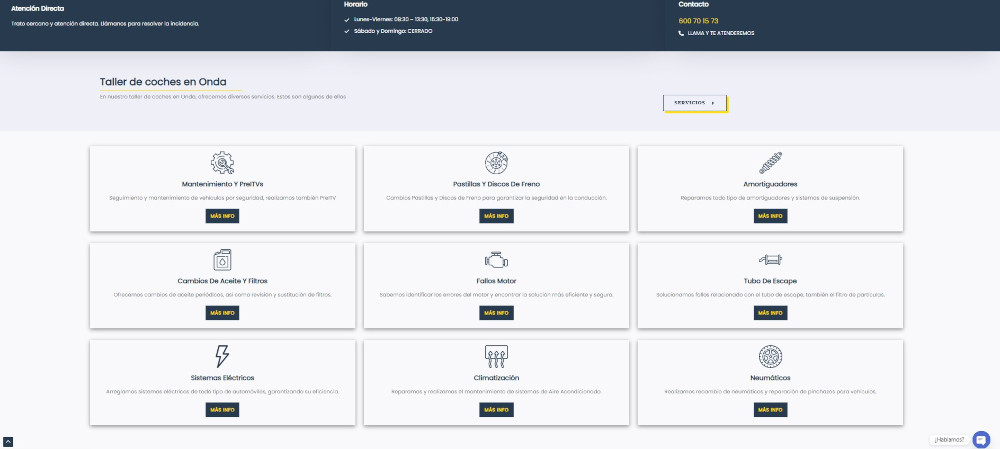Click the gear icon for Mantenimiento Y PreITVs
The width and height of the screenshot is (1000, 449).
point(222,163)
